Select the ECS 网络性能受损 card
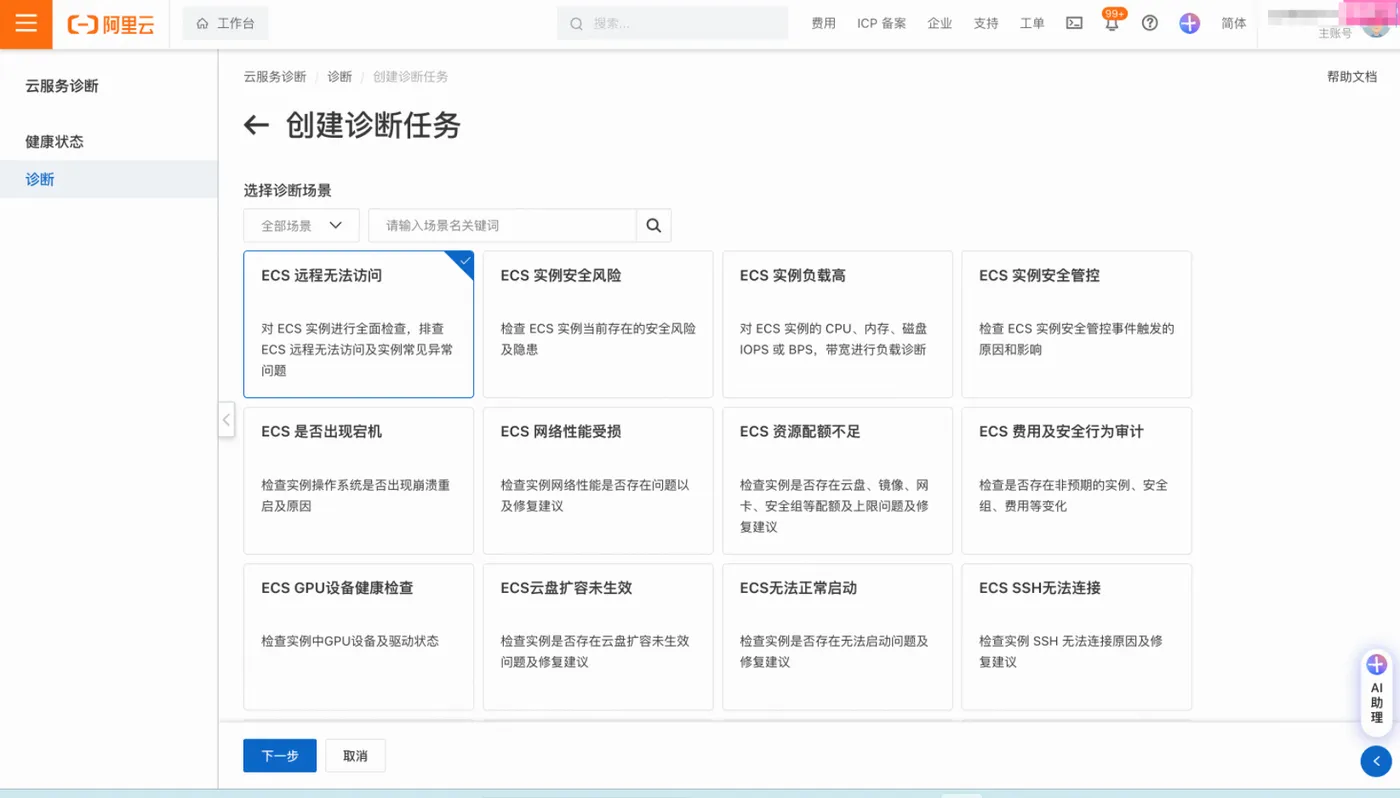Viewport: 1400px width, 798px height. click(x=598, y=481)
